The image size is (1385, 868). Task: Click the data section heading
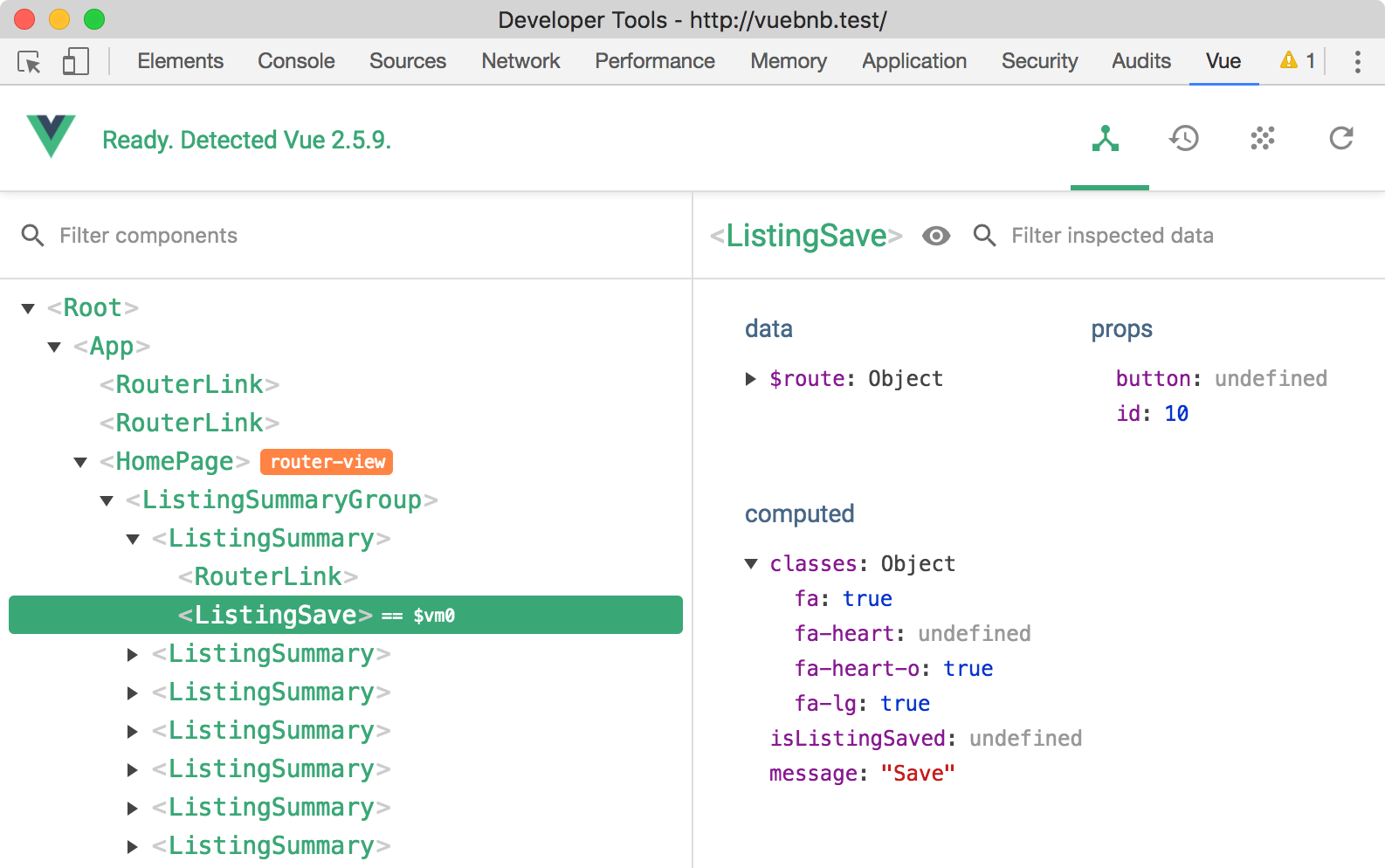pos(768,328)
